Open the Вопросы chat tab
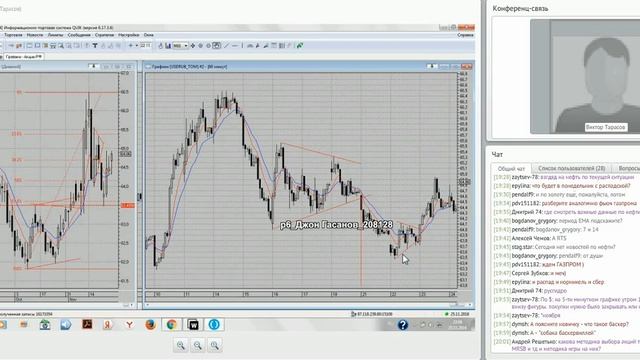 pyautogui.click(x=628, y=168)
